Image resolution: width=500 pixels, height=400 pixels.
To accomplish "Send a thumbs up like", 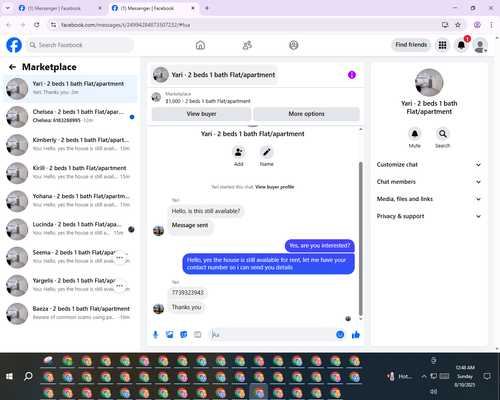I will 356,335.
